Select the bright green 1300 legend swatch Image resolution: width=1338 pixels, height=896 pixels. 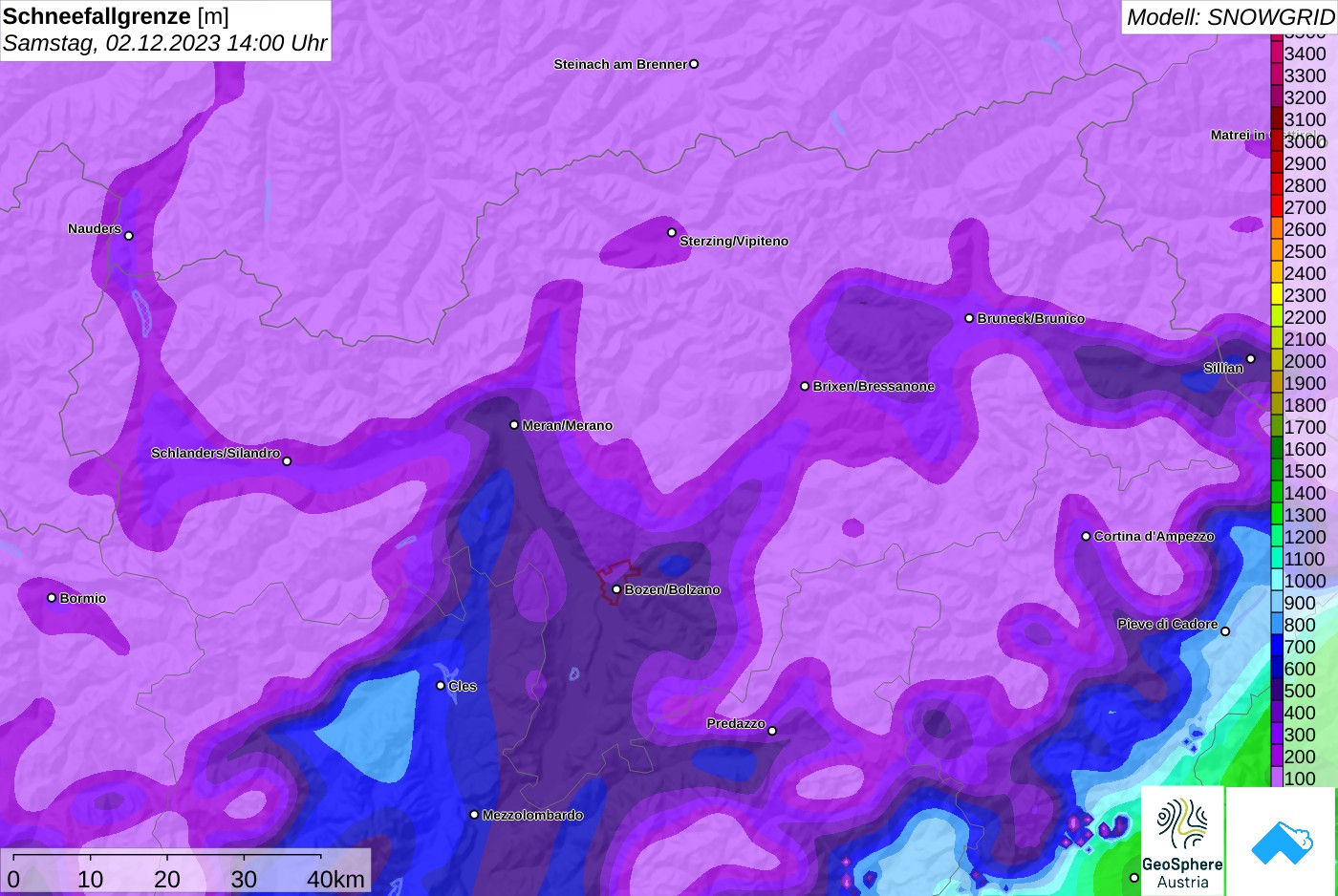(1277, 515)
